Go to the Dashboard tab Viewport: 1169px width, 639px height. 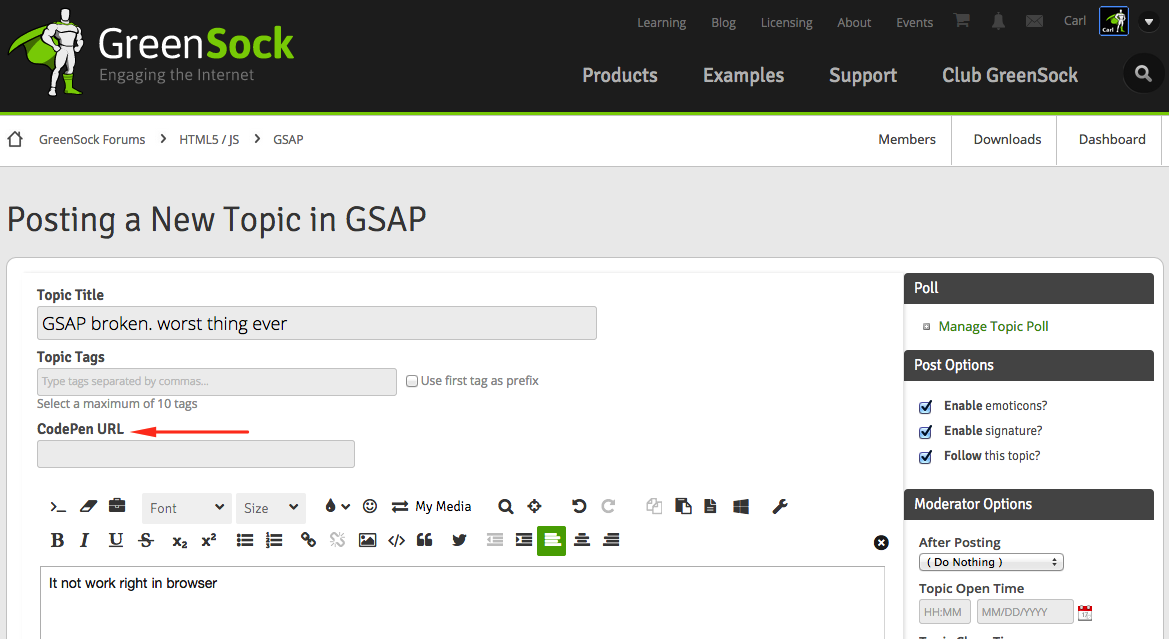pyautogui.click(x=1112, y=139)
